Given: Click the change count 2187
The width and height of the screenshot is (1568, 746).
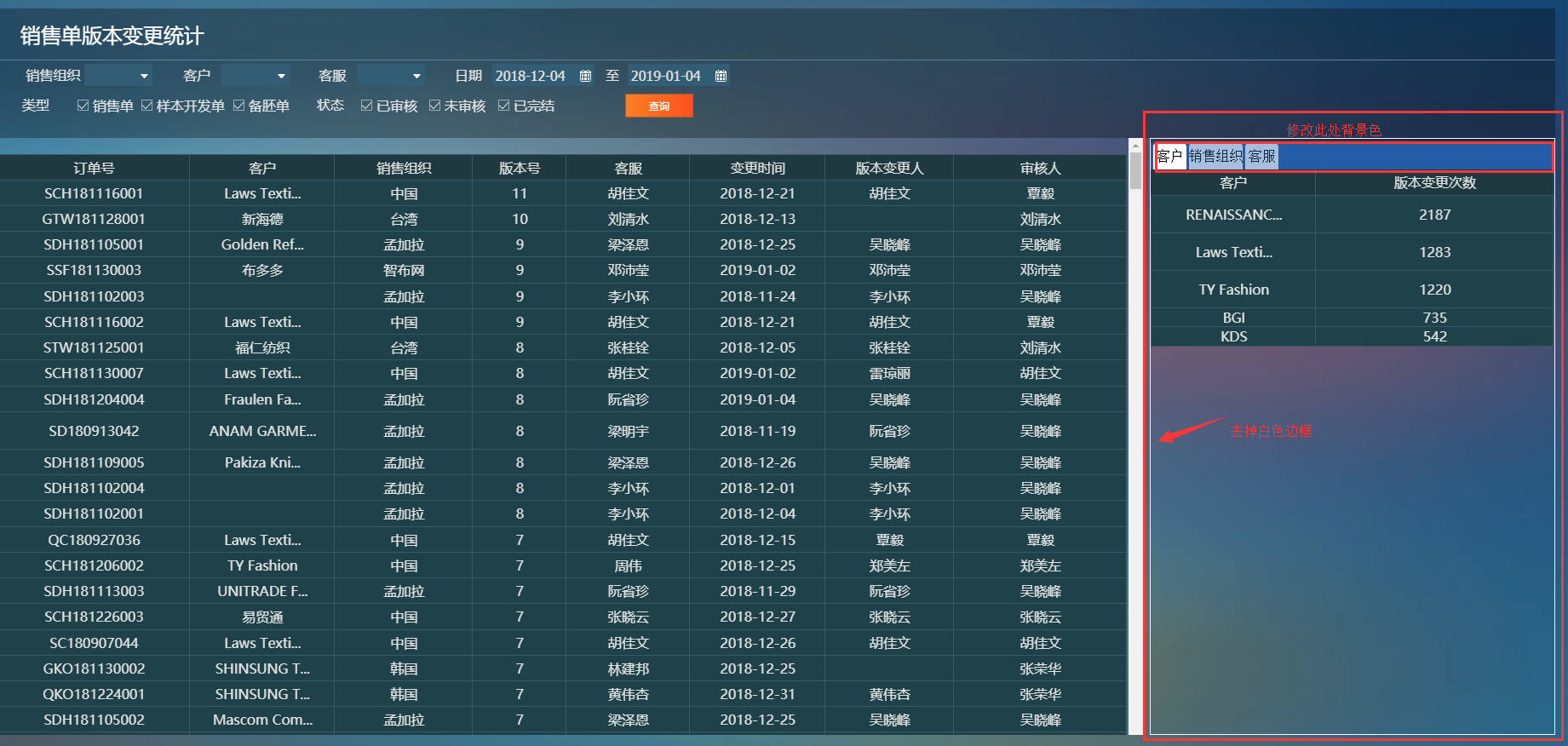Looking at the screenshot, I should [1435, 215].
